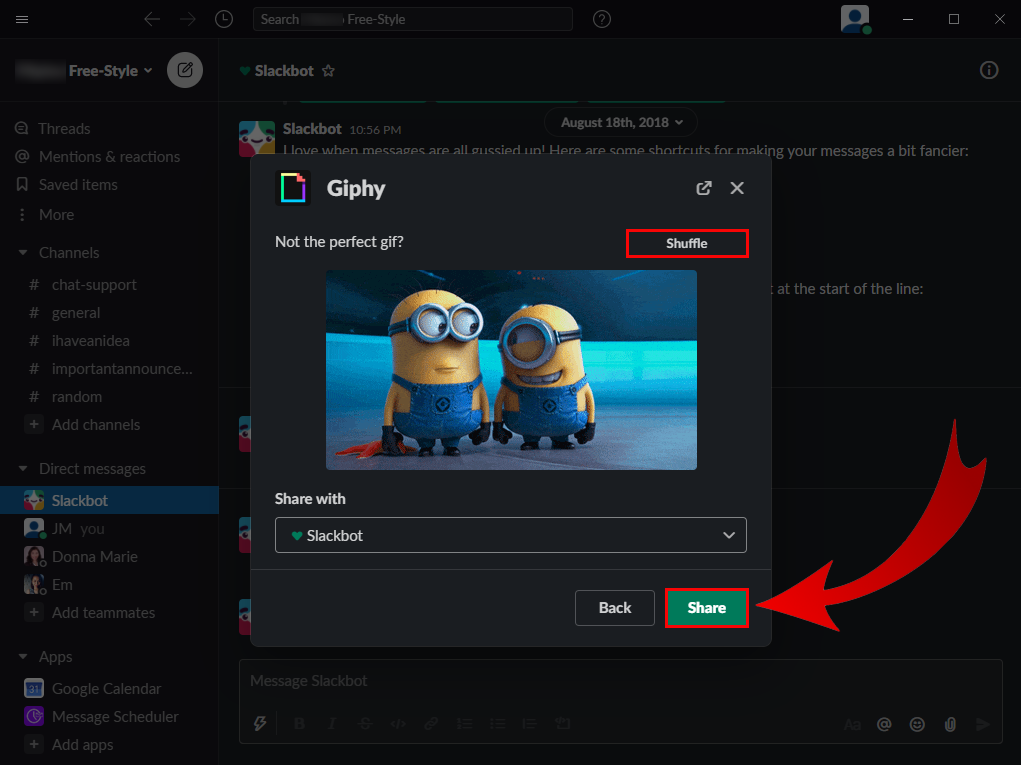Click Add teammates
This screenshot has height=765, width=1021.
click(x=104, y=613)
